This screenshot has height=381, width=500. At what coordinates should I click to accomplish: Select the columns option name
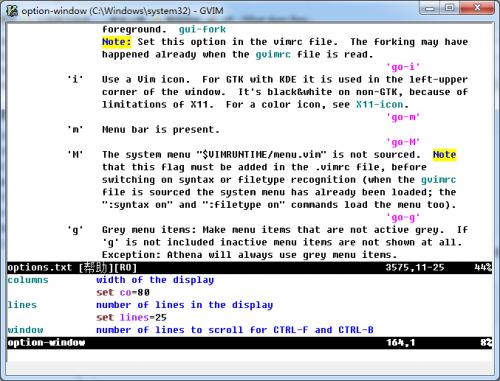(x=28, y=280)
